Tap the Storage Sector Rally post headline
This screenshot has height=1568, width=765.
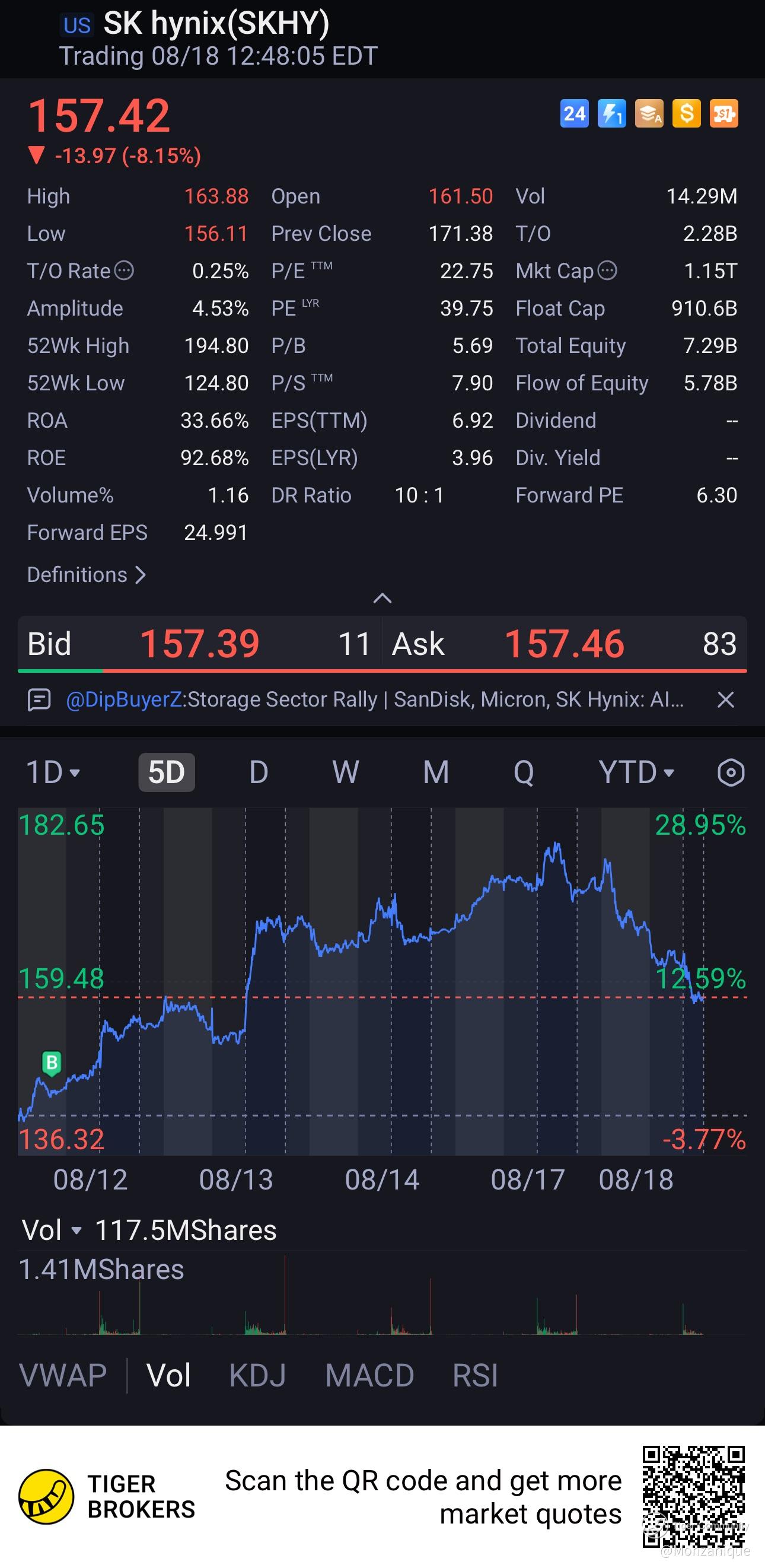(x=435, y=700)
